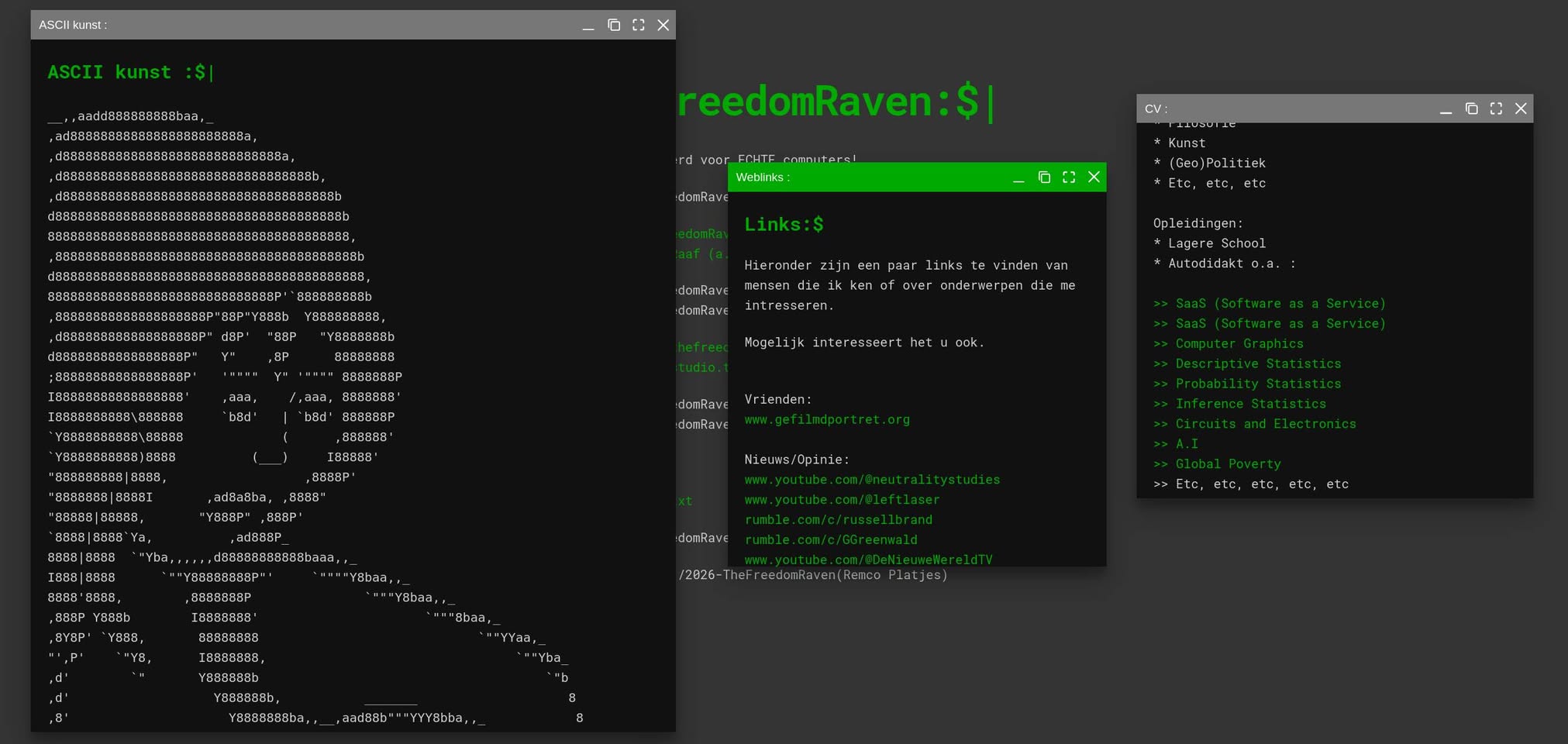The width and height of the screenshot is (1568, 744).
Task: Close the CV window
Action: click(1521, 108)
